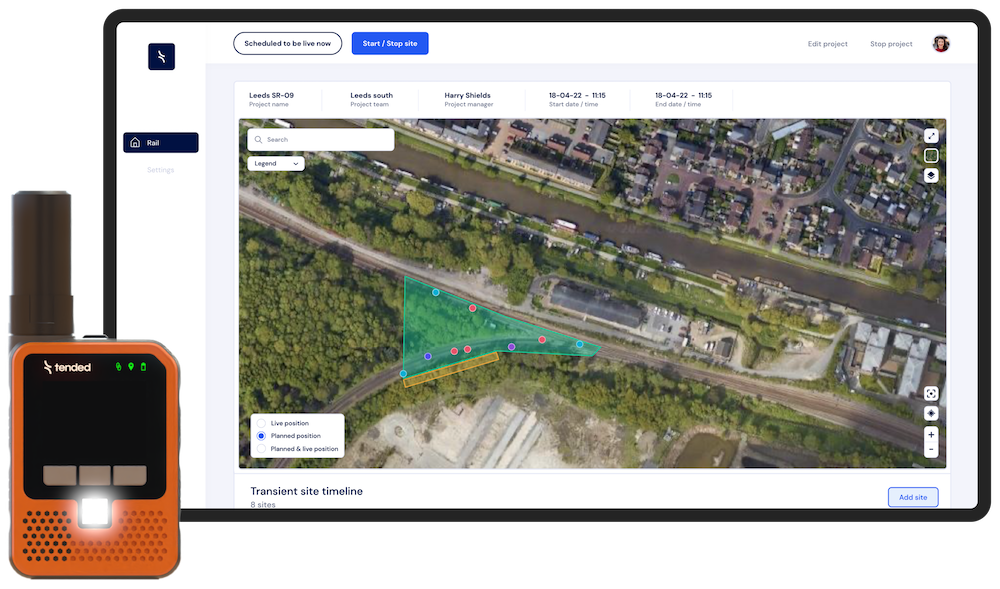Open the Rail section in sidebar
This screenshot has height=589, width=1000.
[x=161, y=143]
